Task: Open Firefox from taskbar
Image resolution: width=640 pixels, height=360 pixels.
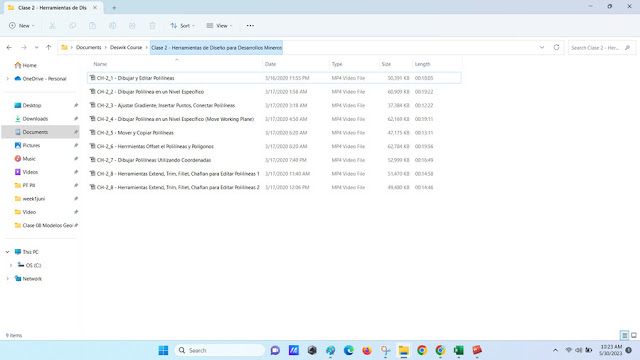Action: (x=367, y=350)
